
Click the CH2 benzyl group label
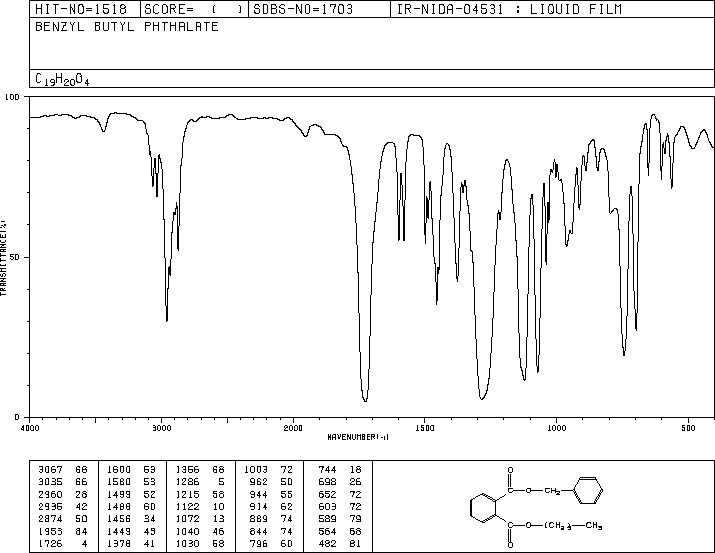click(x=552, y=491)
